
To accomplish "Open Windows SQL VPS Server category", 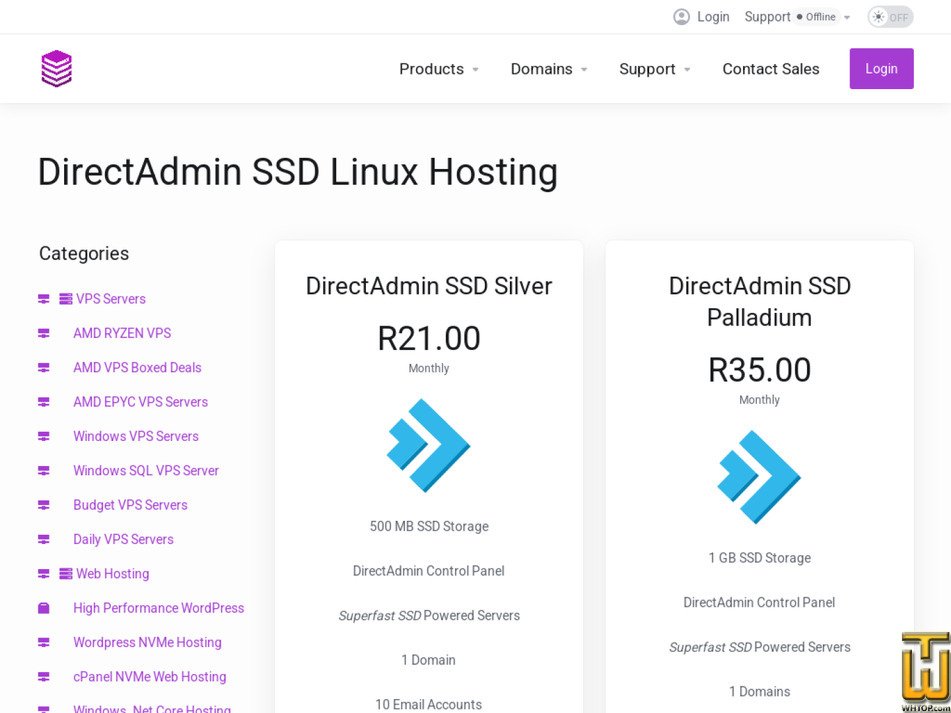I will (x=146, y=470).
